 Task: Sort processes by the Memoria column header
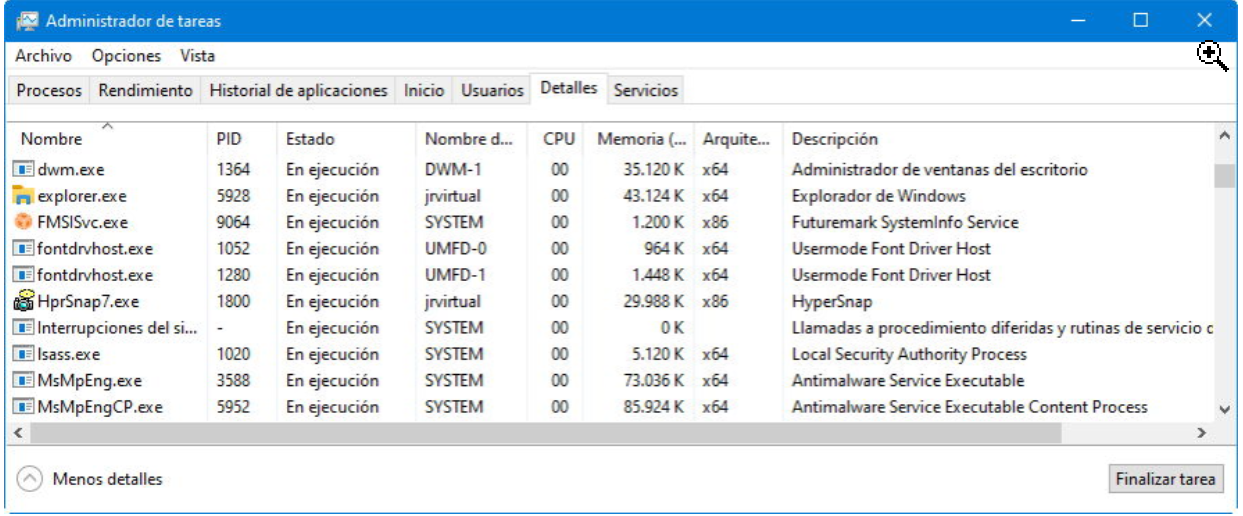[642, 139]
